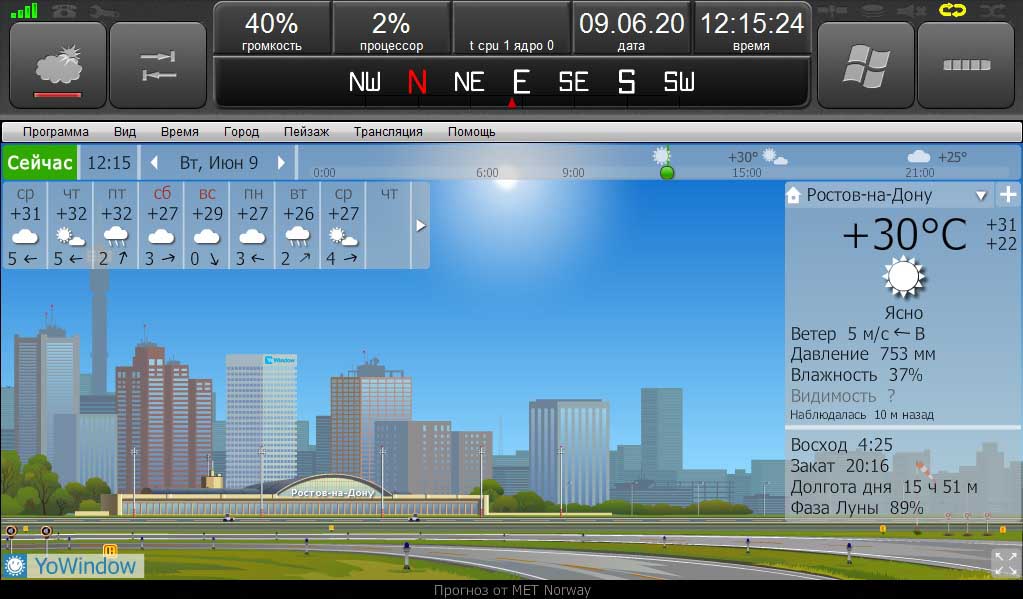
Task: Select Friday (пт) +32 forecast day
Action: click(116, 226)
